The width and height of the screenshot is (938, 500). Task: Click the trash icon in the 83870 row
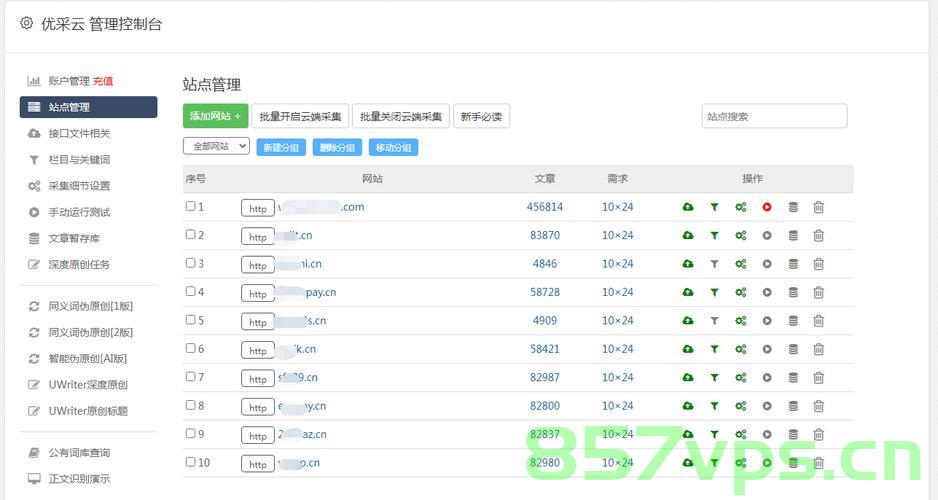pyautogui.click(x=818, y=235)
